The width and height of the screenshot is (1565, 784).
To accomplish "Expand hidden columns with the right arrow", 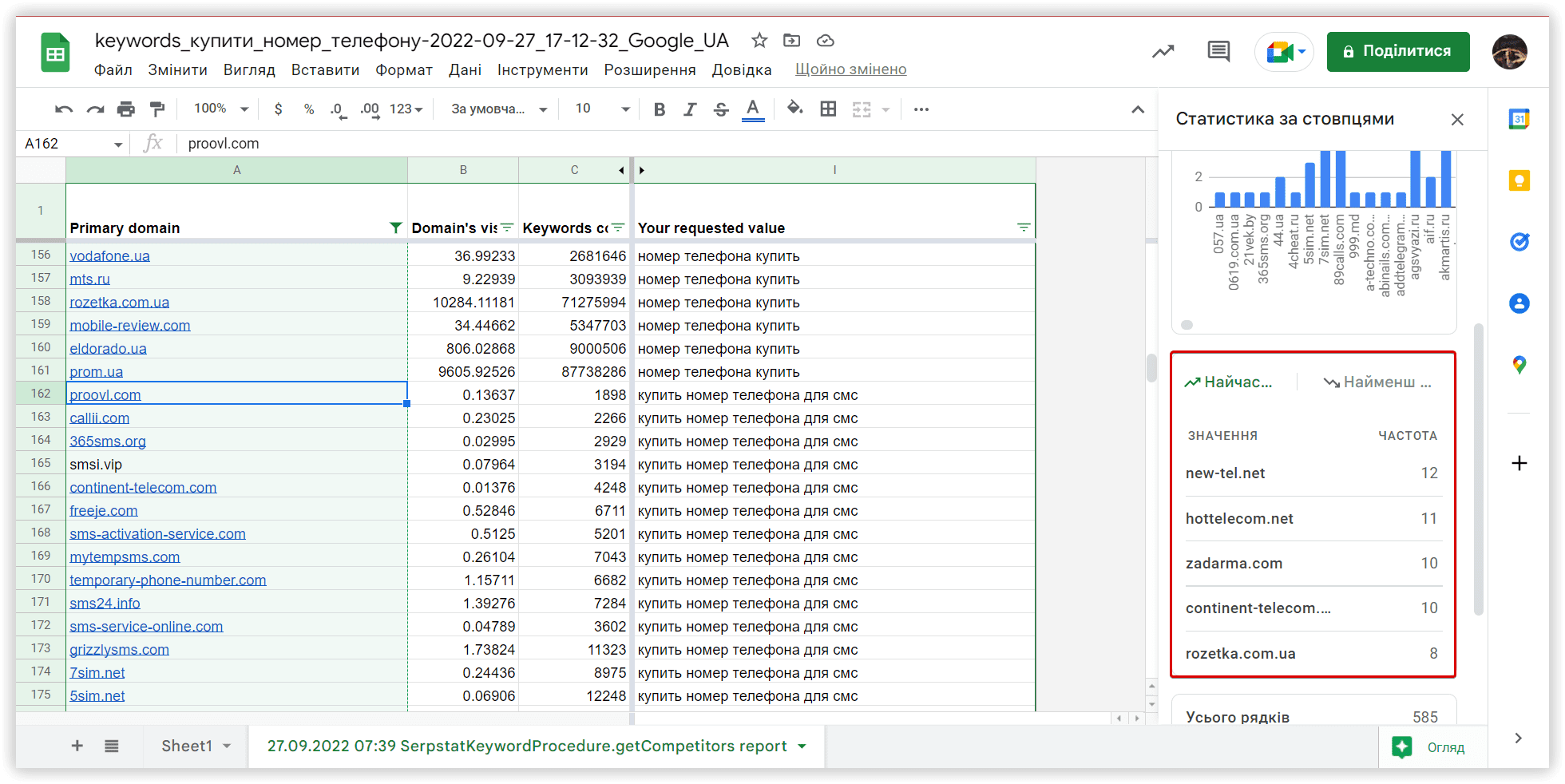I will point(642,170).
